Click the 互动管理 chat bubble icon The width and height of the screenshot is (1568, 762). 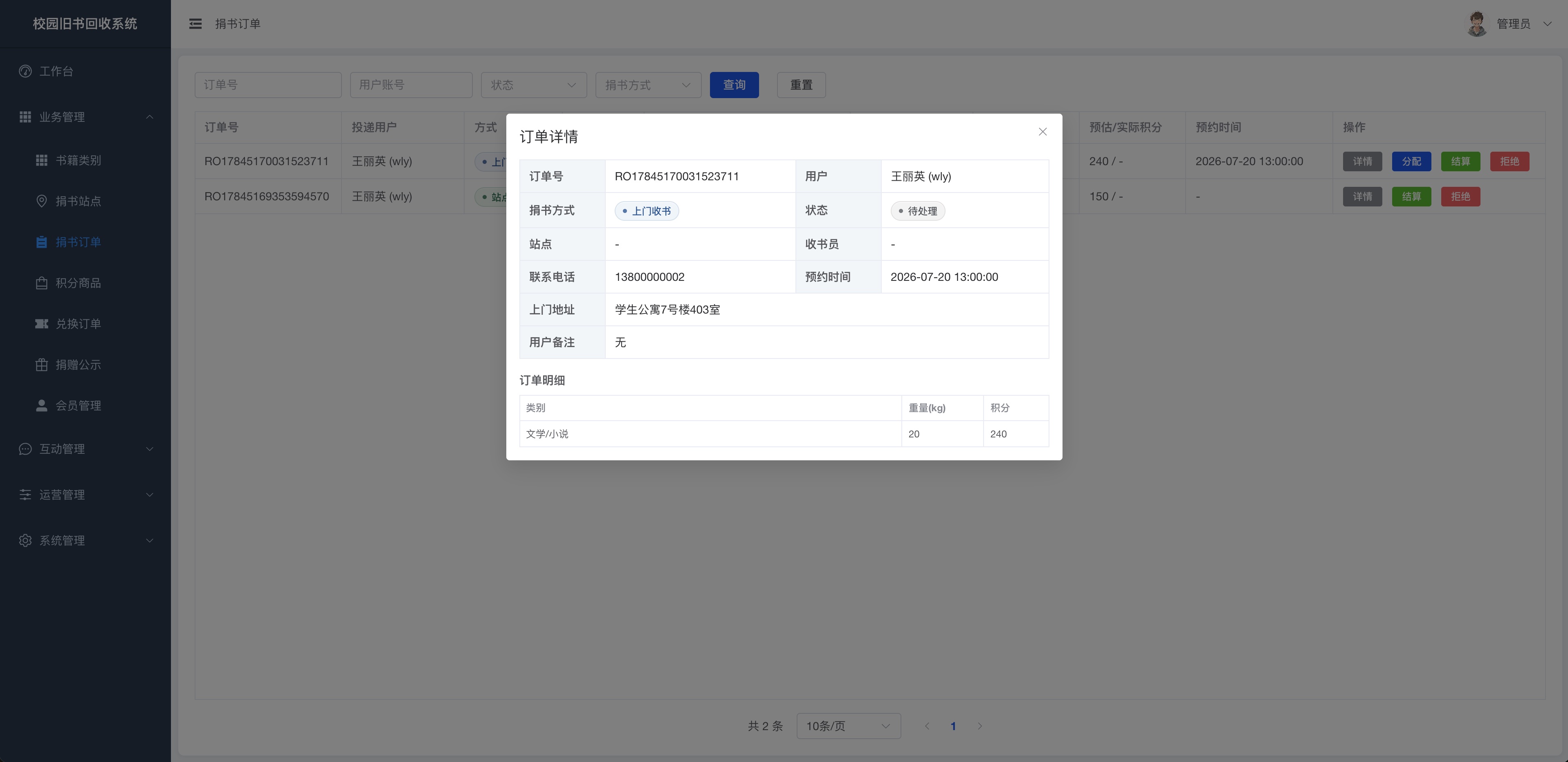25,448
